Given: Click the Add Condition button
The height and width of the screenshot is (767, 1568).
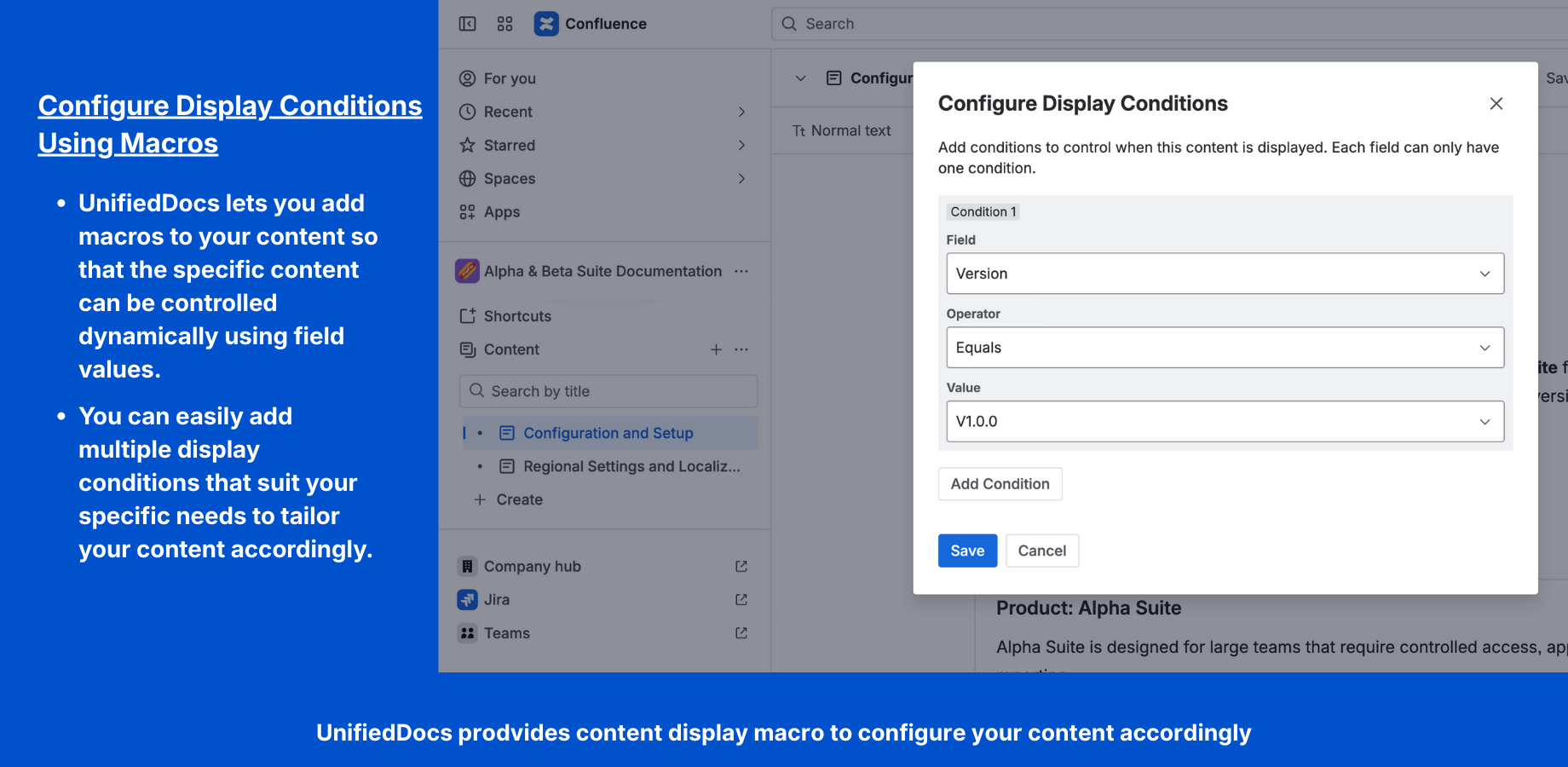Looking at the screenshot, I should point(1000,484).
